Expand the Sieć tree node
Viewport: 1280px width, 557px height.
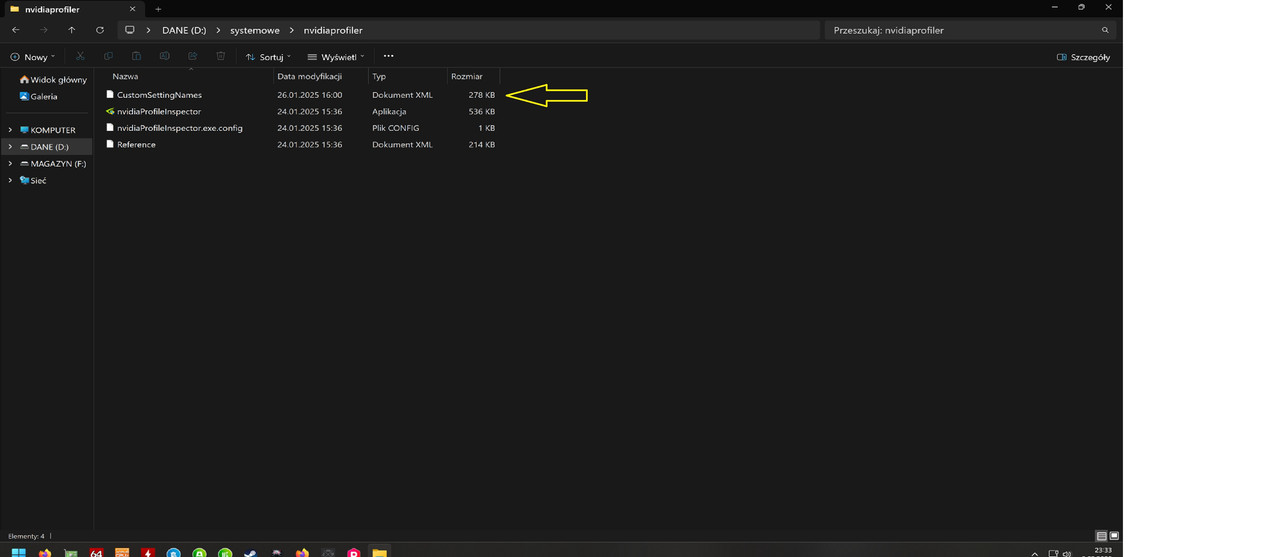[10, 181]
